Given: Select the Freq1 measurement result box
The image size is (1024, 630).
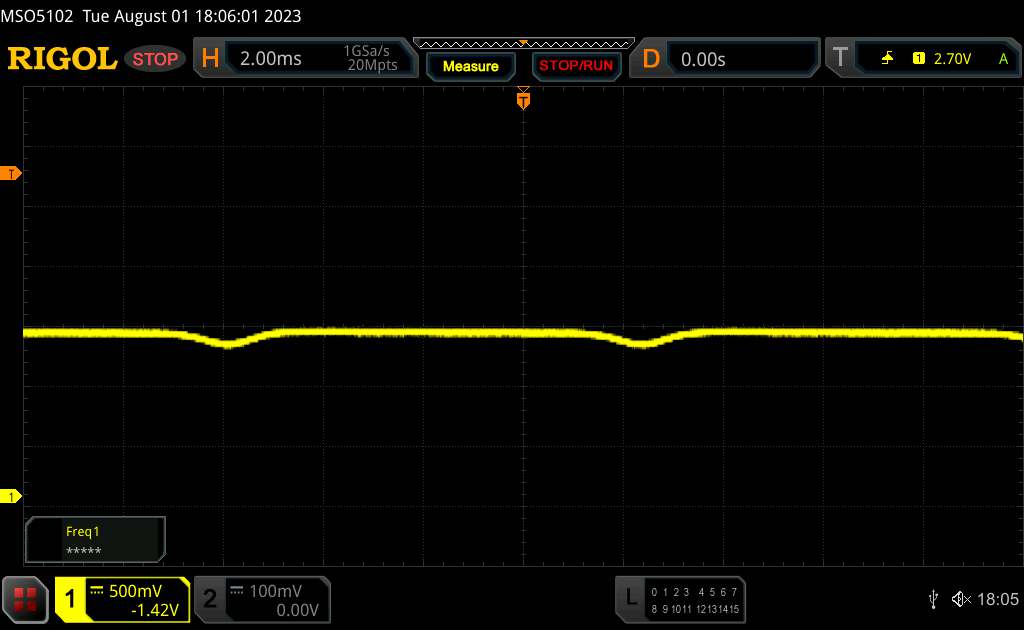Looking at the screenshot, I should click(95, 540).
